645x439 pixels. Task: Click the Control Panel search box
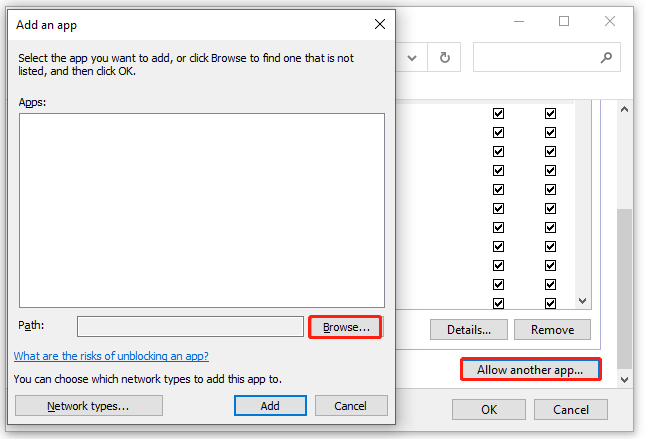click(x=546, y=57)
